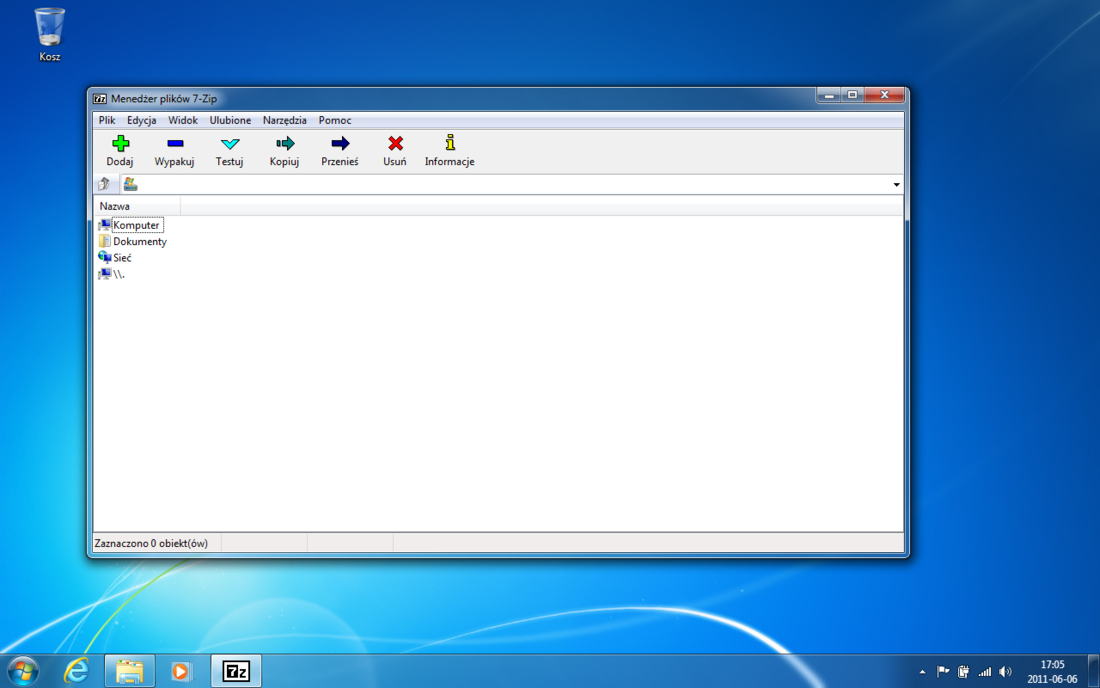
Task: Open Kosz recycle bin on desktop
Action: (49, 35)
